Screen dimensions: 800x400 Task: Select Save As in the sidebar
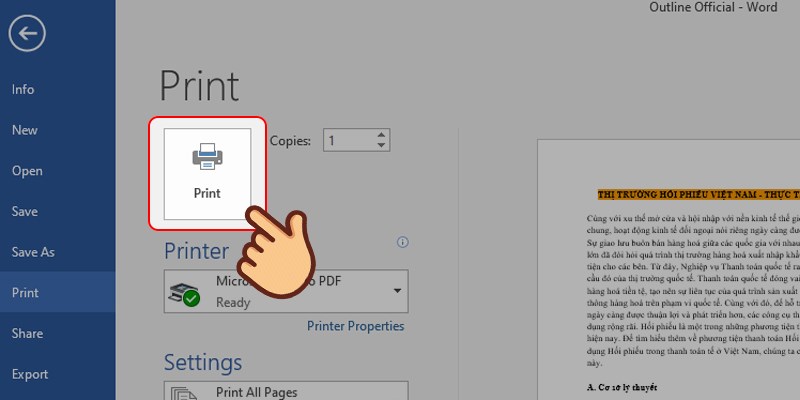pos(33,252)
